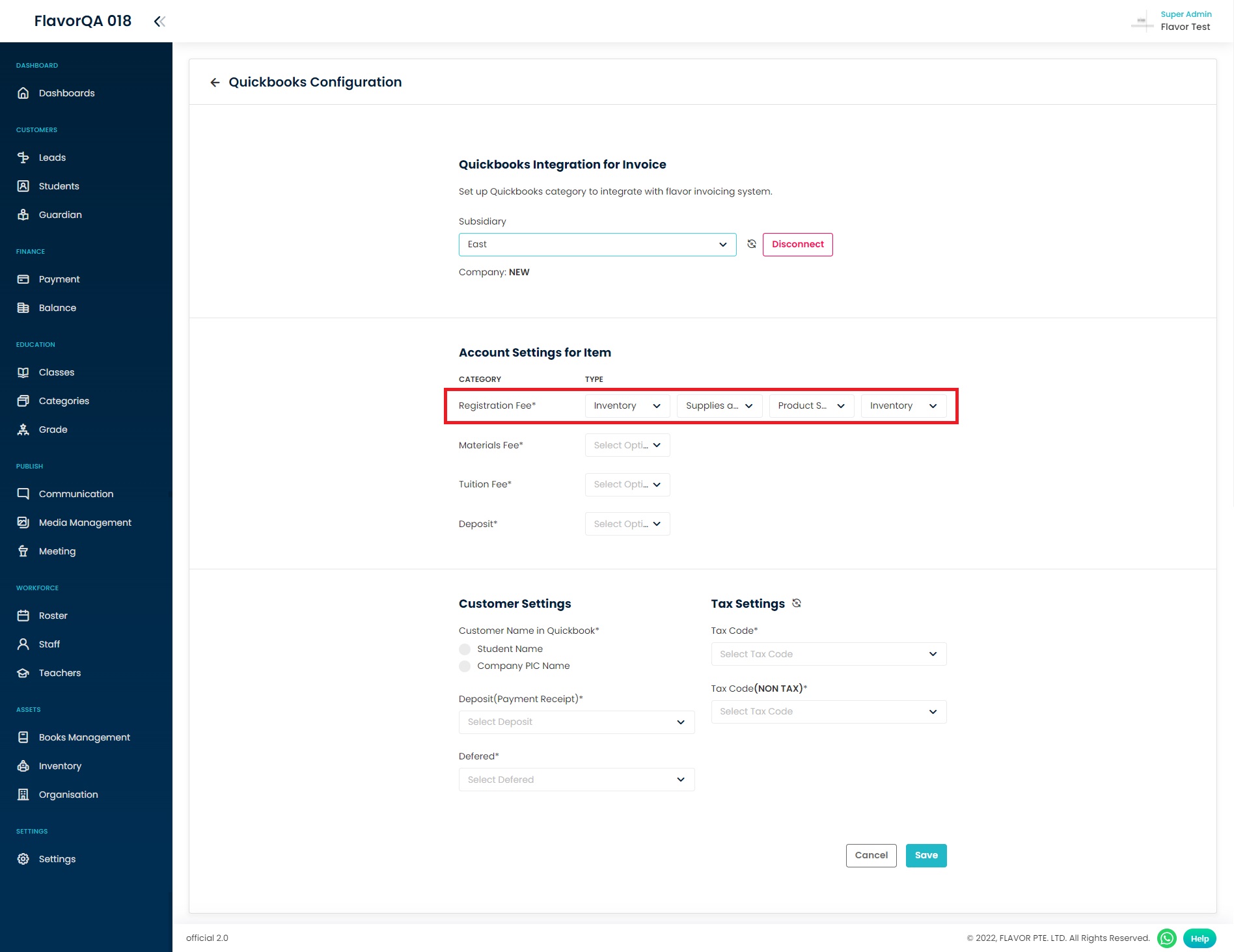Click the Students icon in the sidebar

click(x=23, y=186)
